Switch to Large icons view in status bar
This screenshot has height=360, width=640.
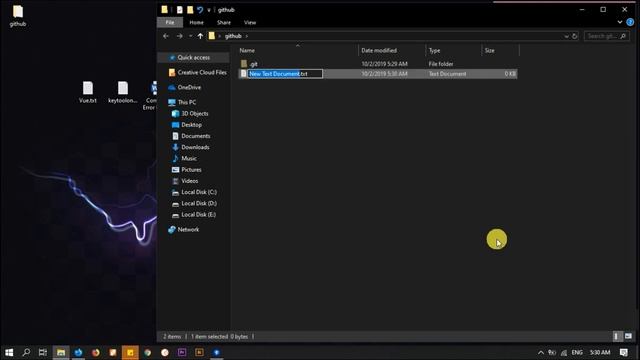(628, 336)
